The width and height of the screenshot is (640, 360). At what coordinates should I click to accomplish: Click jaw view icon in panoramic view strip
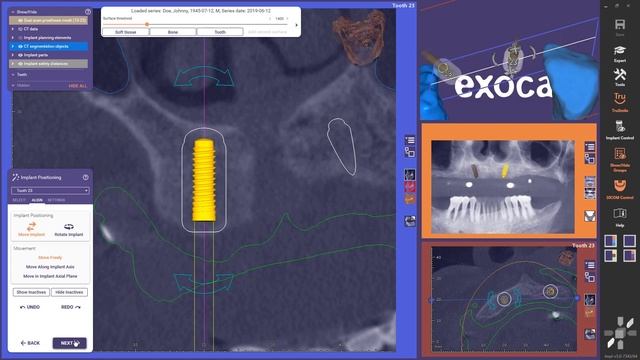(590, 216)
